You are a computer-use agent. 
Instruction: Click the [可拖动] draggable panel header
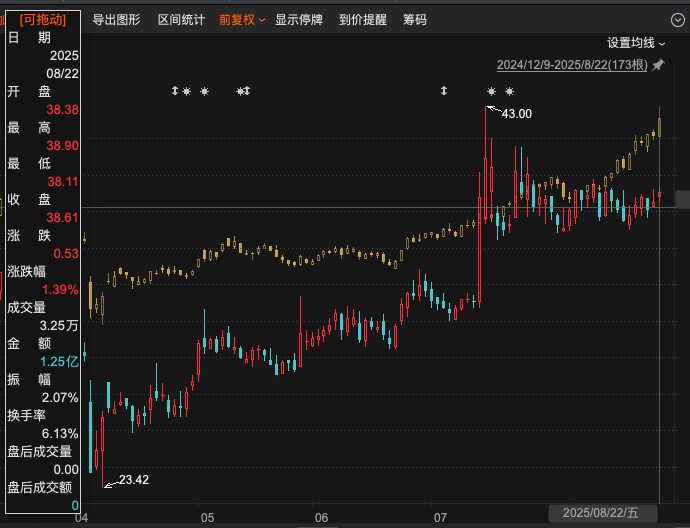pyautogui.click(x=43, y=19)
